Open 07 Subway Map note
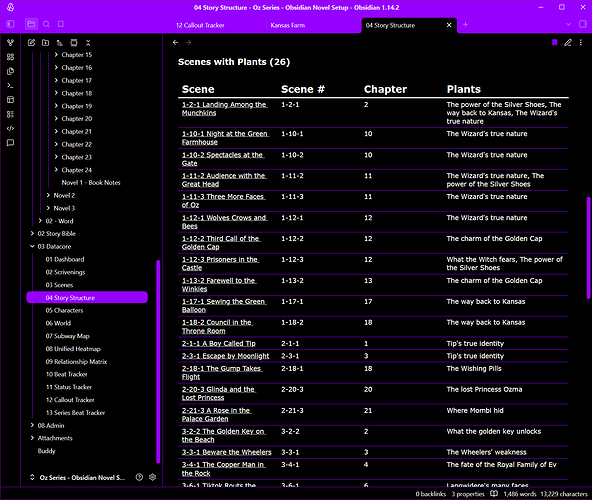592x500 pixels. [68, 336]
